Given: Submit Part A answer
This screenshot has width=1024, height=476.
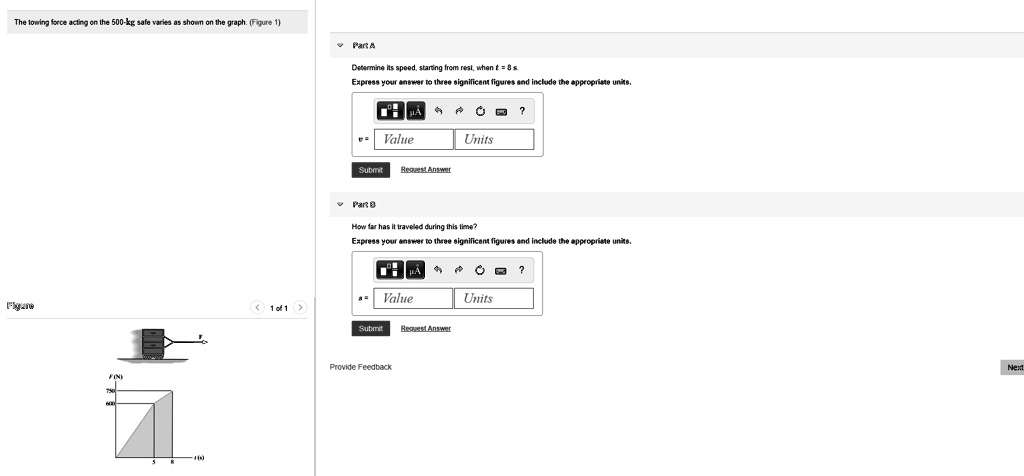Looking at the screenshot, I should (x=370, y=170).
